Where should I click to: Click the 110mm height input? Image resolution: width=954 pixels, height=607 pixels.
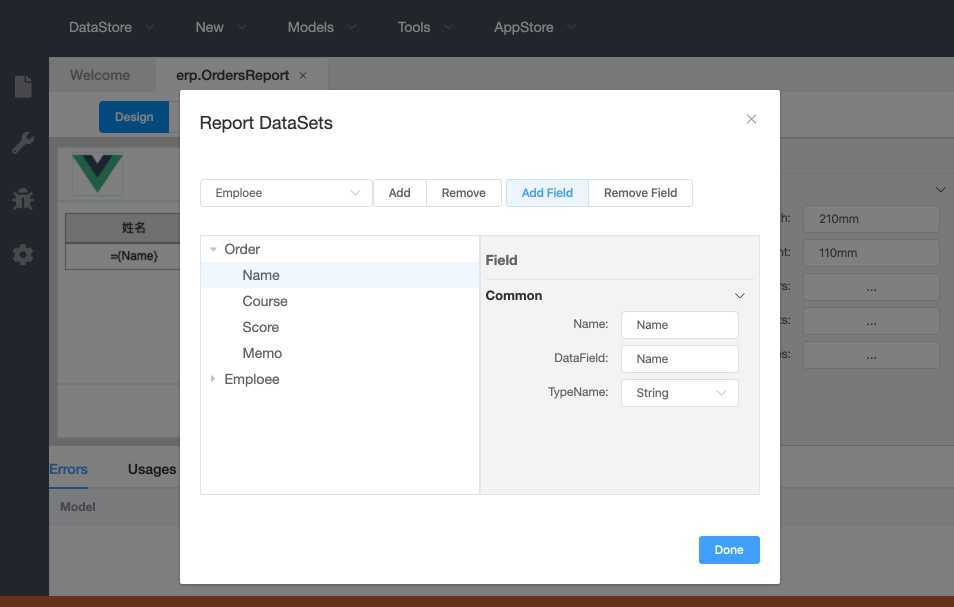coord(871,253)
